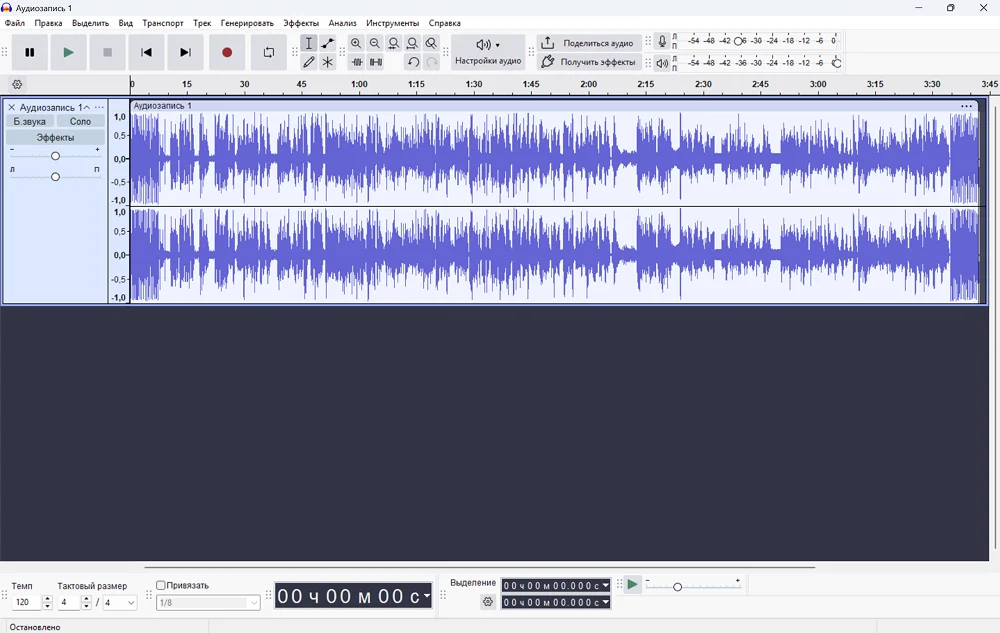The width and height of the screenshot is (1000, 633).
Task: Click the microphone record meter icon
Action: (663, 41)
